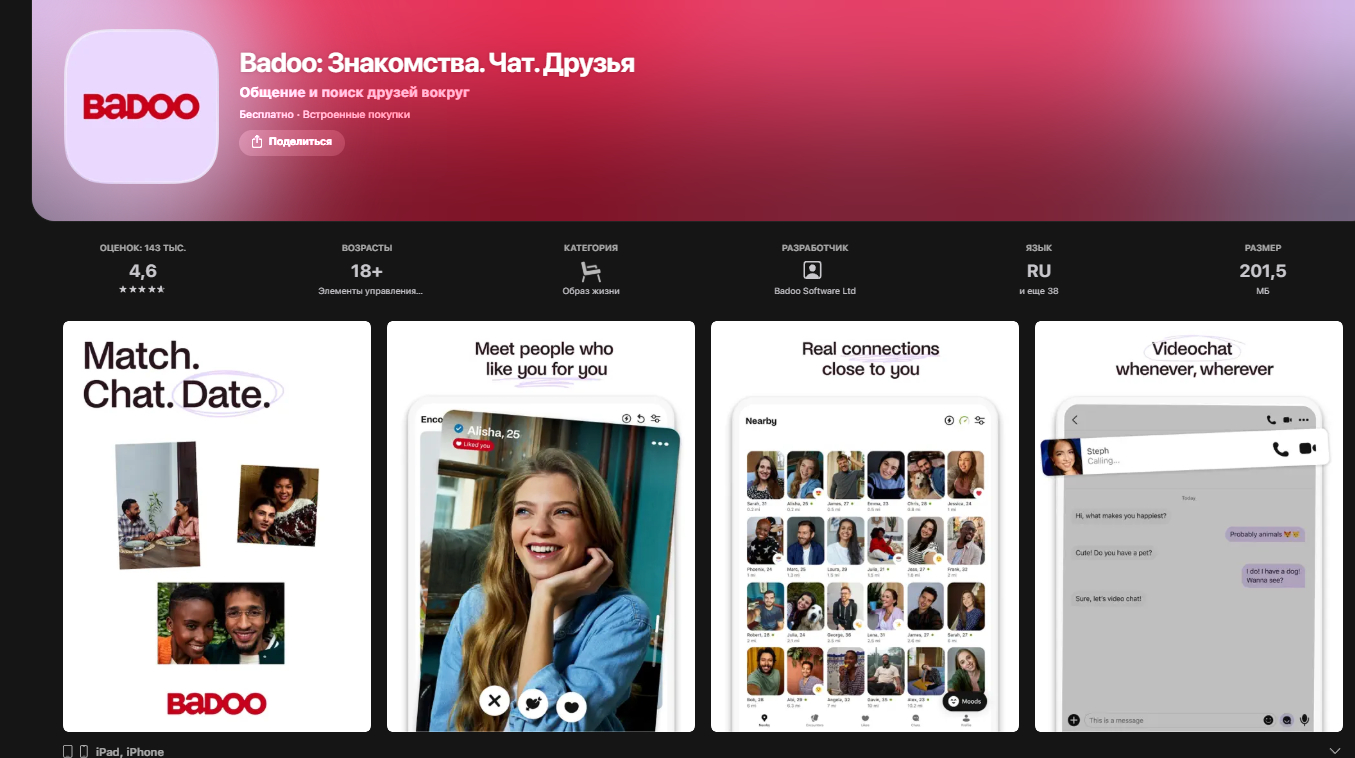Click the "iPad, iPhone" compatibility text
The width and height of the screenshot is (1355, 758).
[130, 752]
